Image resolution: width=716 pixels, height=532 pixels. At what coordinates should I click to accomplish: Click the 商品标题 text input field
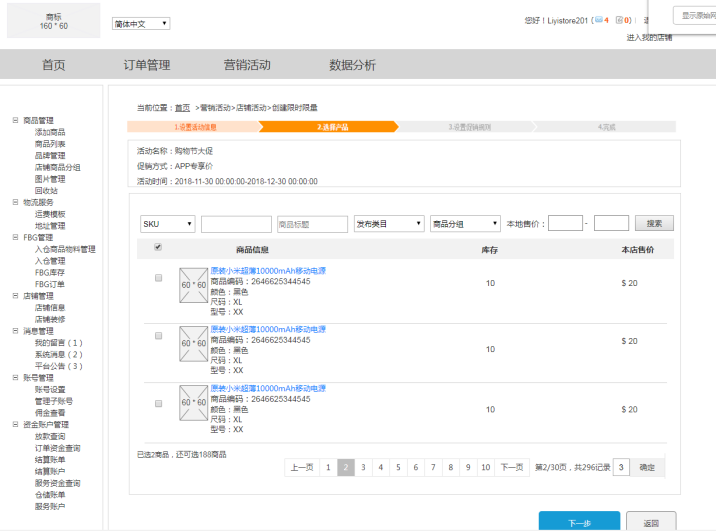311,224
